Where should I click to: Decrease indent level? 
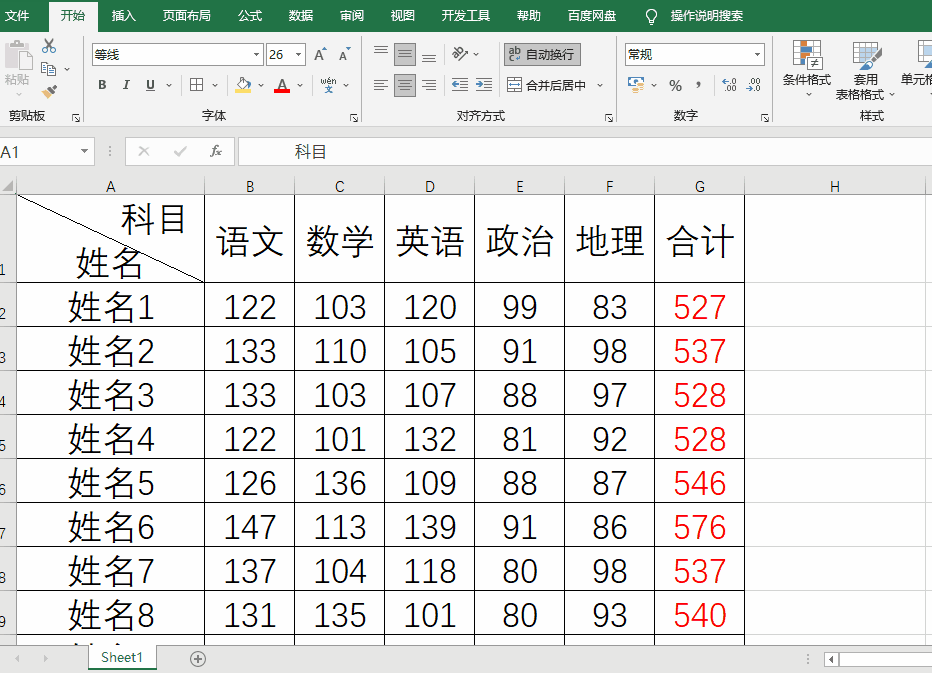[460, 85]
